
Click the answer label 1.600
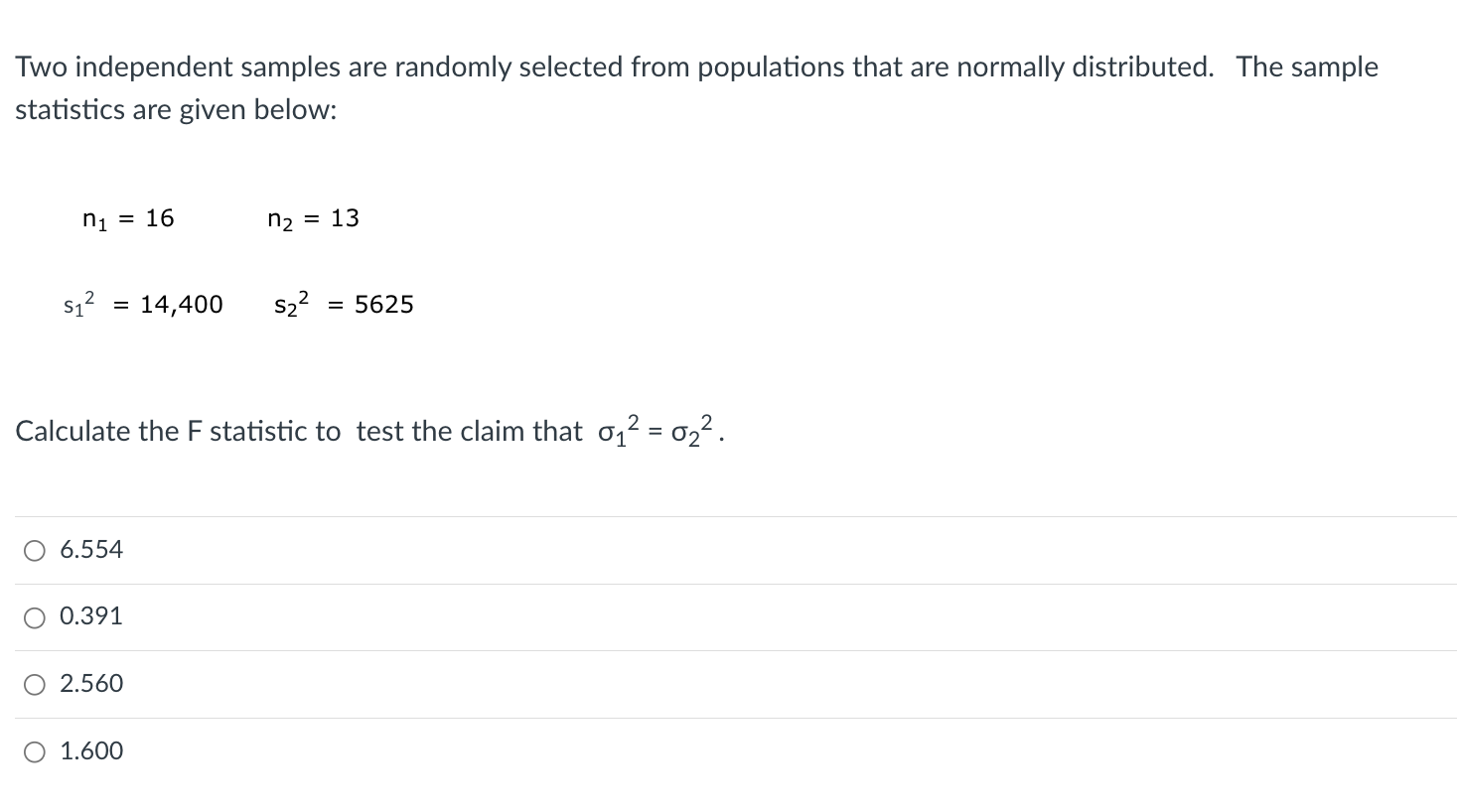click(x=90, y=751)
